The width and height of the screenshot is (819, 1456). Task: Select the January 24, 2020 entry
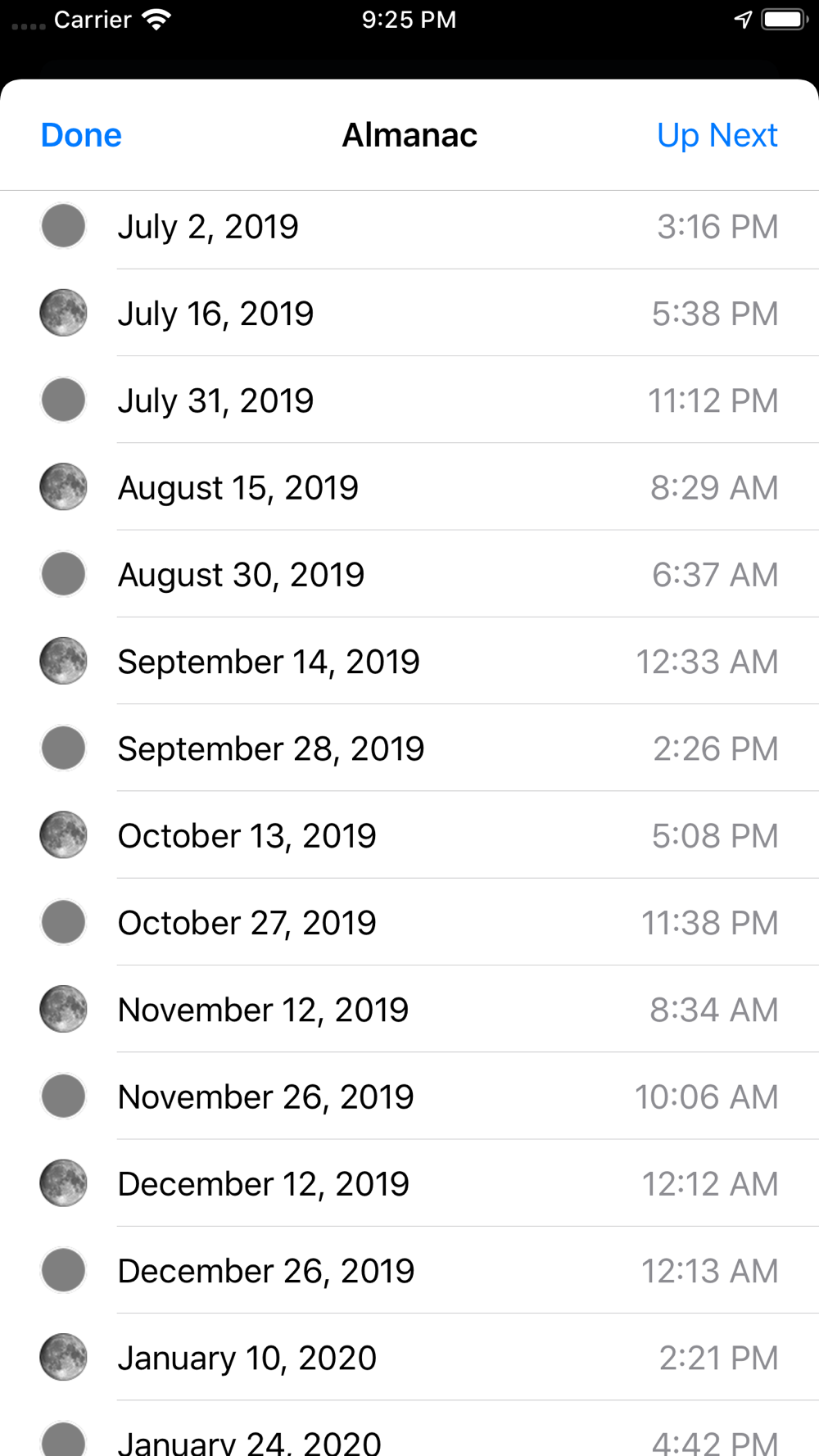click(x=409, y=1429)
